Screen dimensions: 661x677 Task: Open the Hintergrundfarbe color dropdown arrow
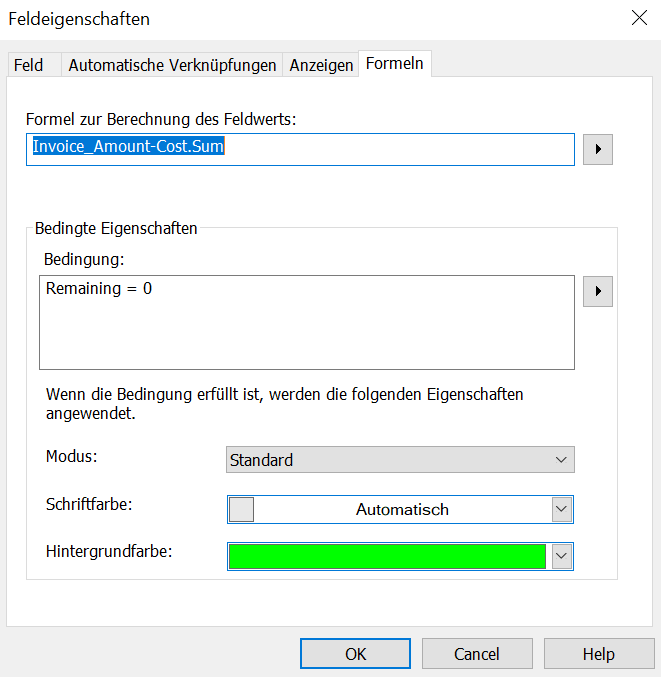[561, 556]
